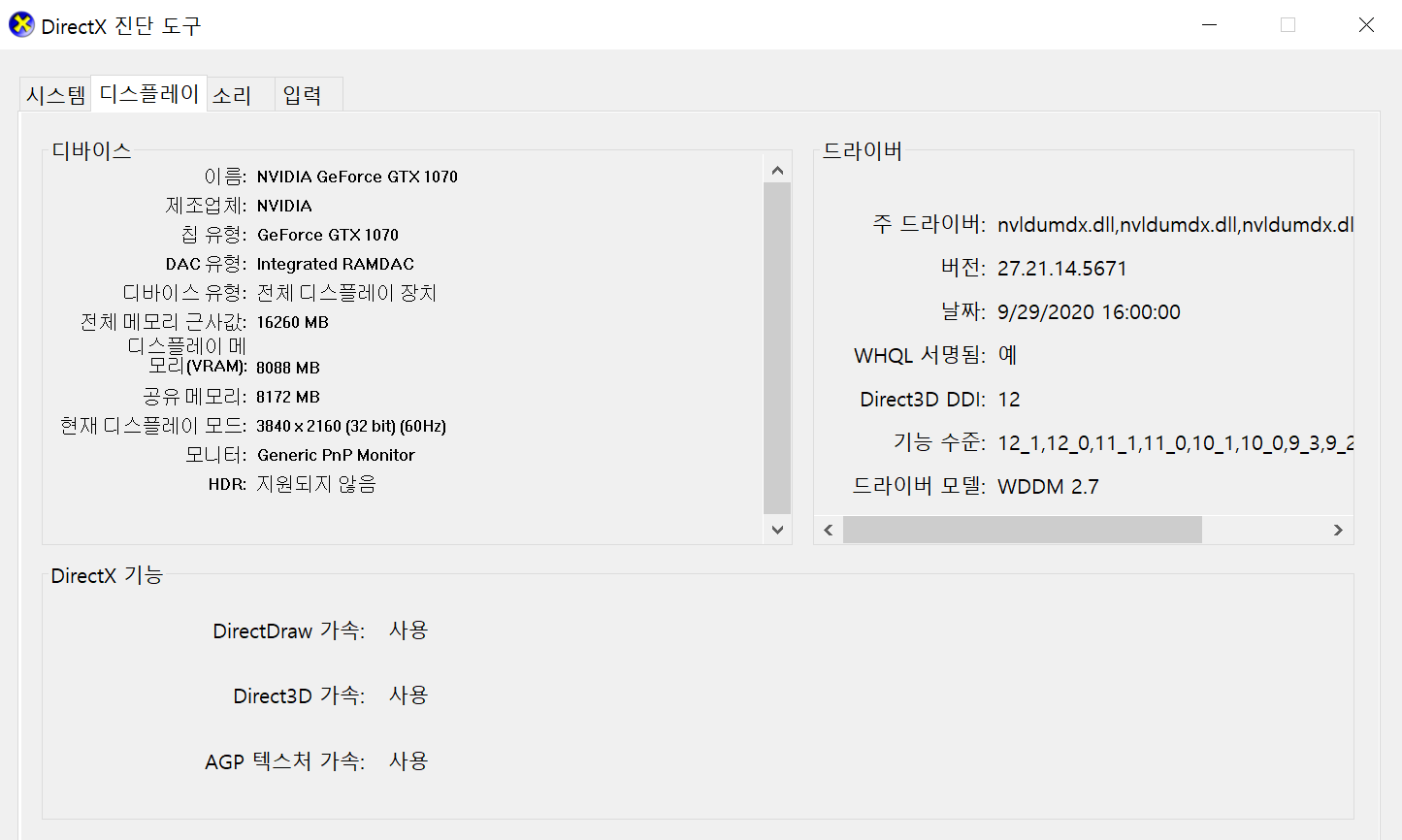This screenshot has width=1402, height=840.
Task: Click the Integrated RAMDAC value
Action: coord(336,264)
